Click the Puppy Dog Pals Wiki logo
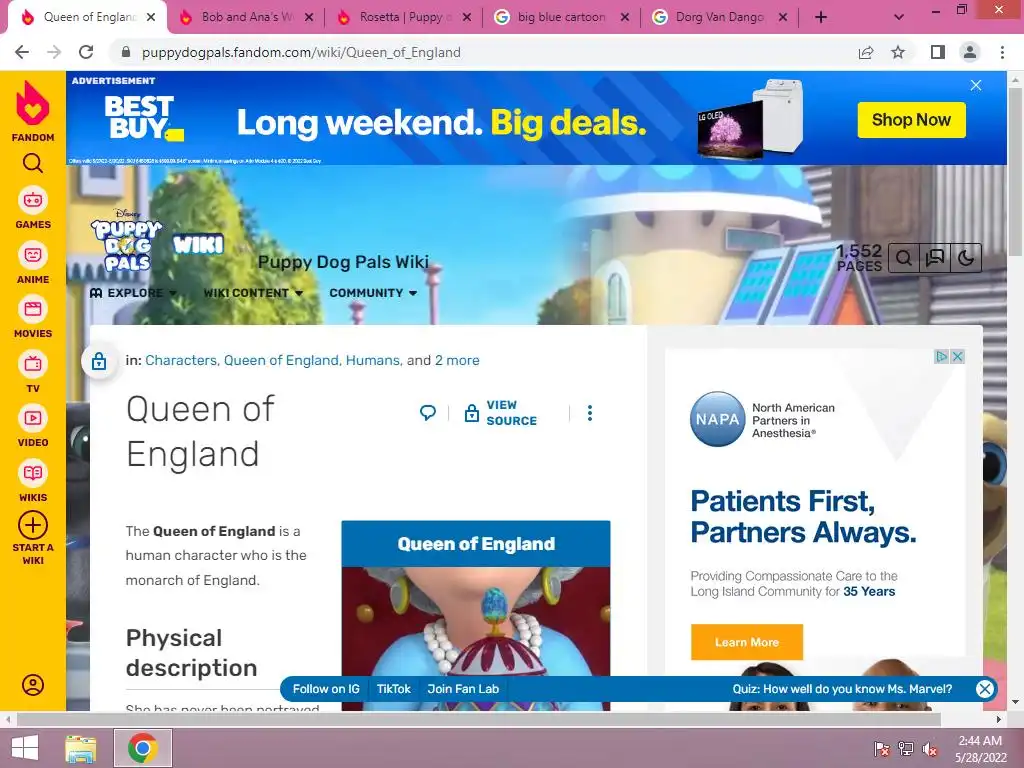 pyautogui.click(x=157, y=240)
